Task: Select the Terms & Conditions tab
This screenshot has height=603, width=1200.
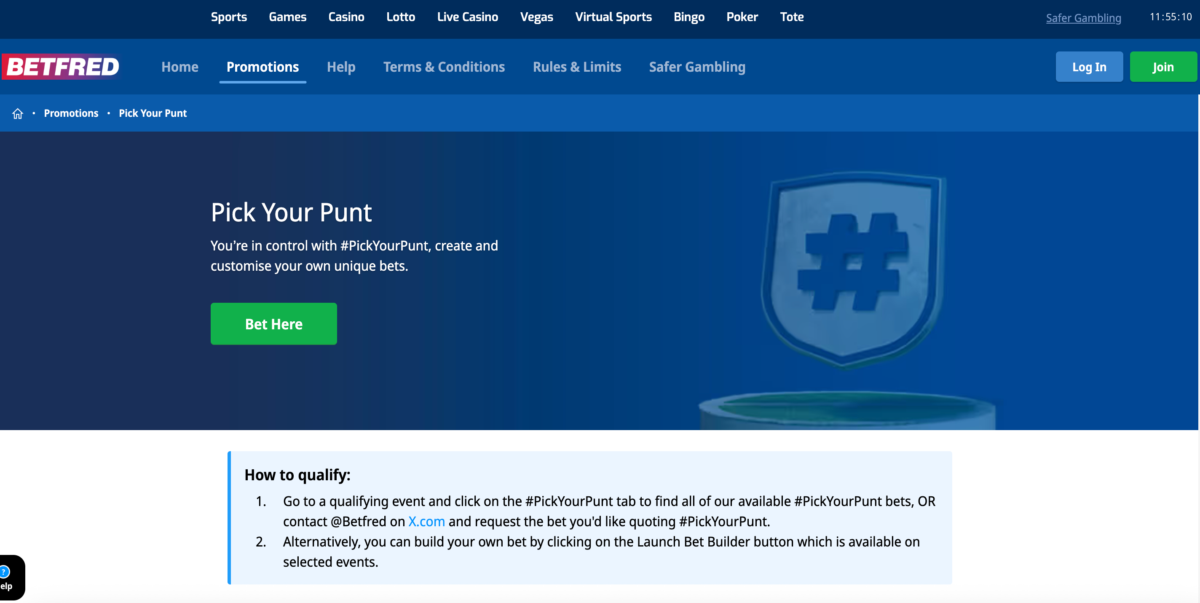Action: 444,67
